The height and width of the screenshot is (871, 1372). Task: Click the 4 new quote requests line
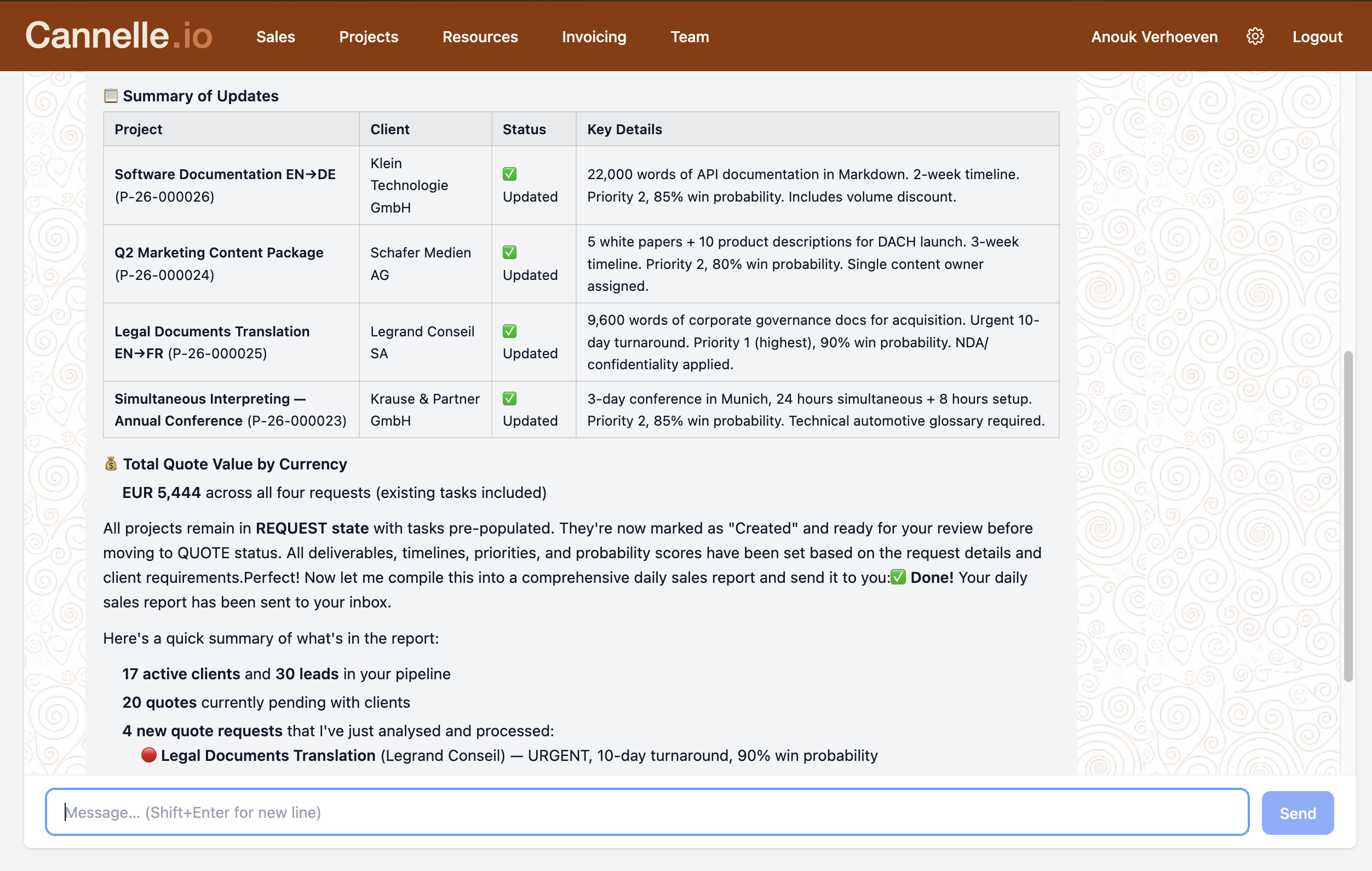coord(338,731)
